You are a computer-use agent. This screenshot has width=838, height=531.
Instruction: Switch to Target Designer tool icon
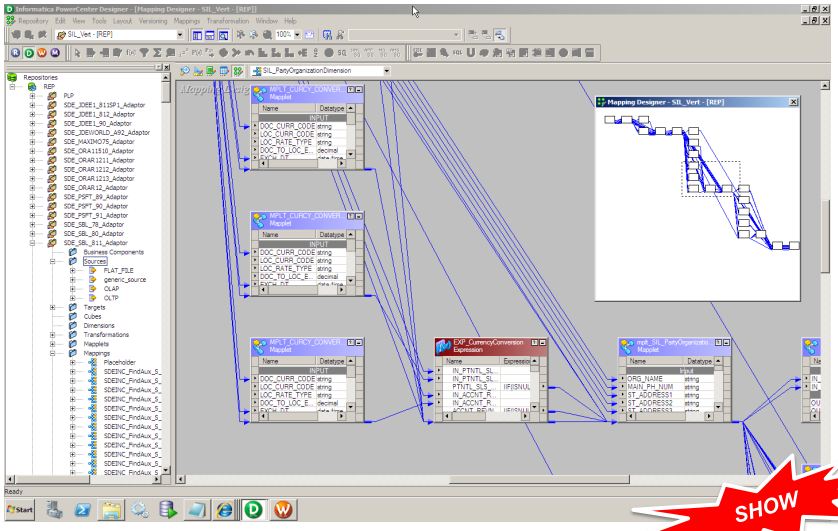click(198, 71)
